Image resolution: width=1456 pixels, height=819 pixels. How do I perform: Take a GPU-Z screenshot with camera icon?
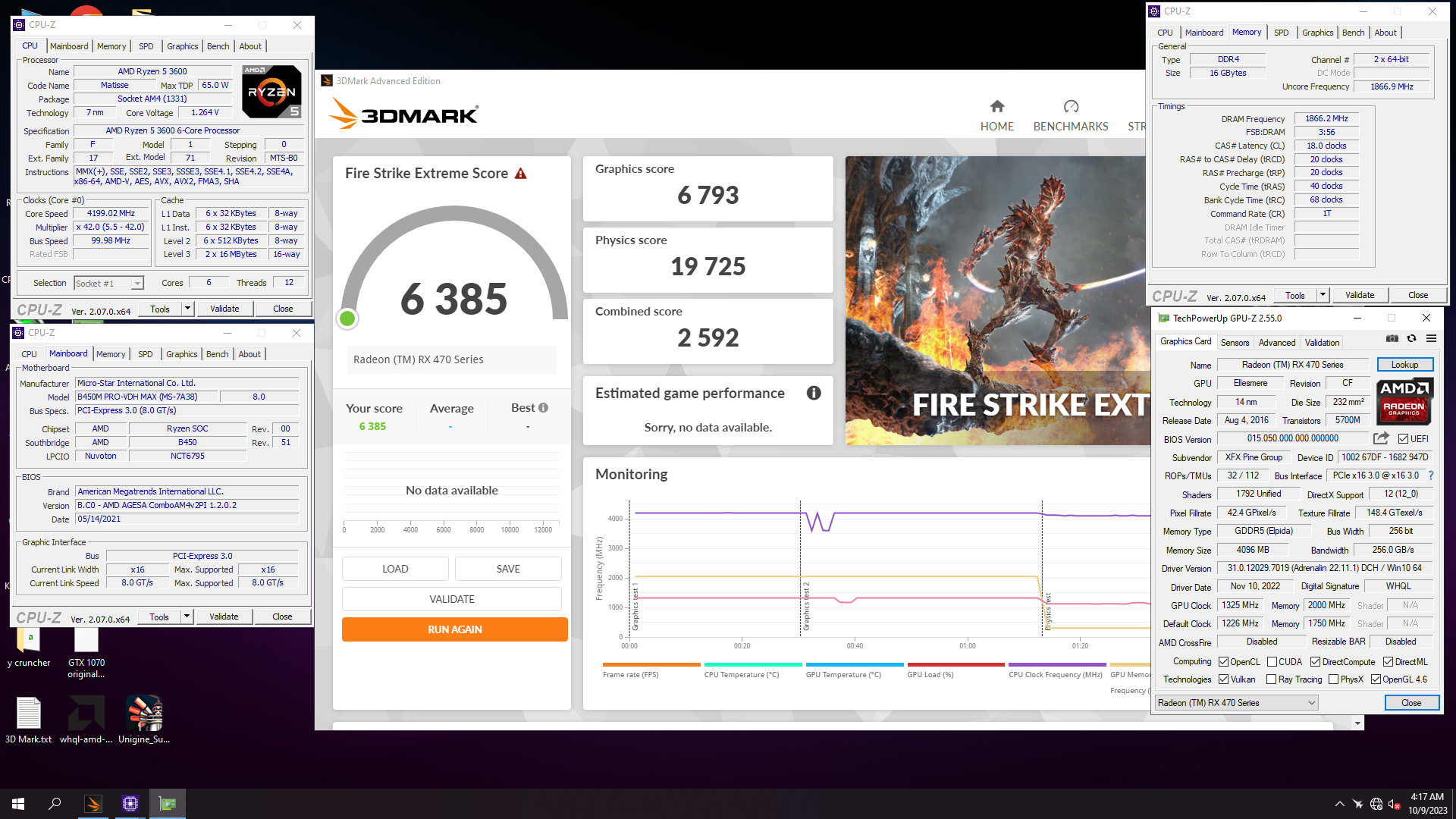tap(1392, 338)
